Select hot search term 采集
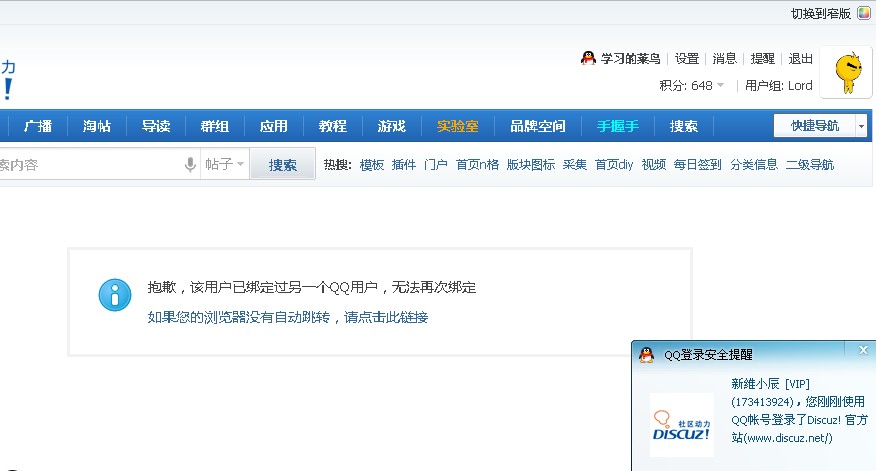The image size is (876, 471). pos(574,165)
